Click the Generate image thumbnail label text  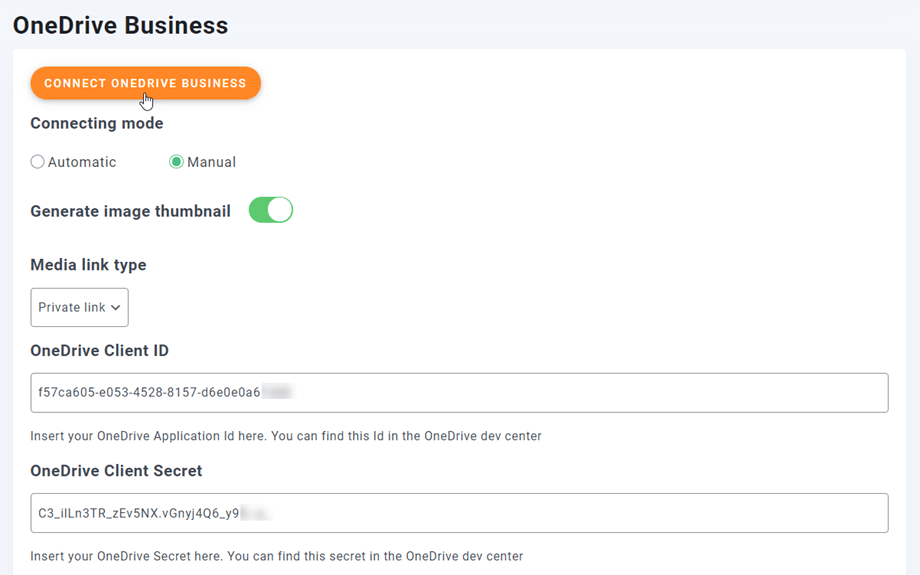[130, 211]
